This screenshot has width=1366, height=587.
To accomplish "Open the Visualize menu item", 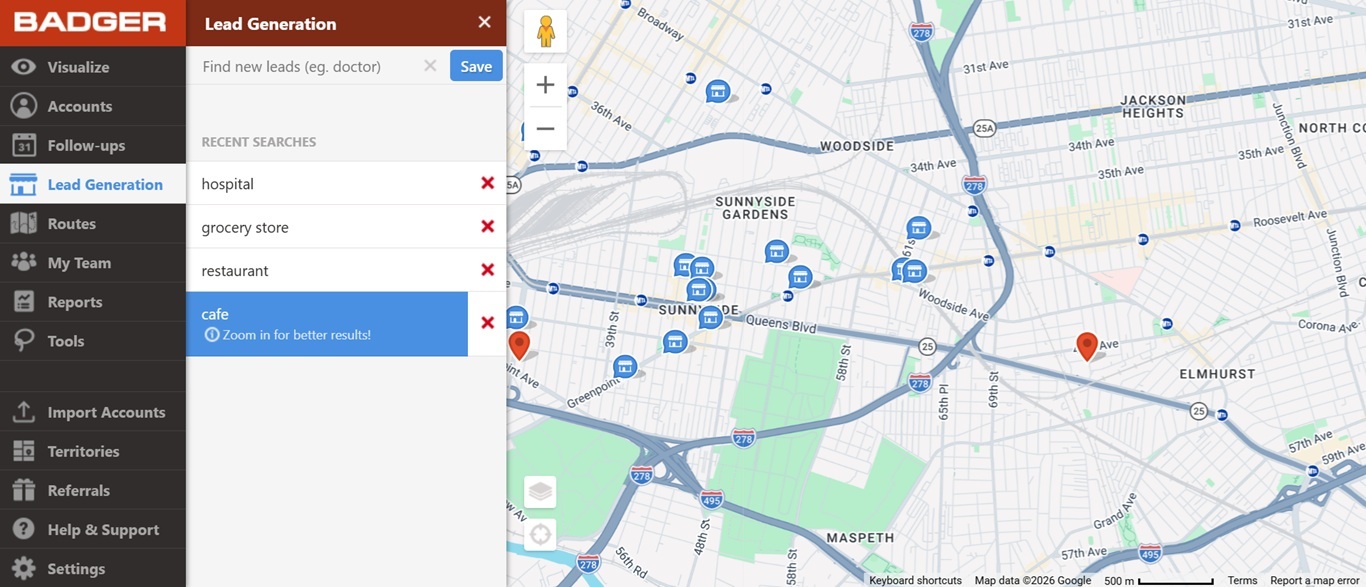I will [78, 67].
